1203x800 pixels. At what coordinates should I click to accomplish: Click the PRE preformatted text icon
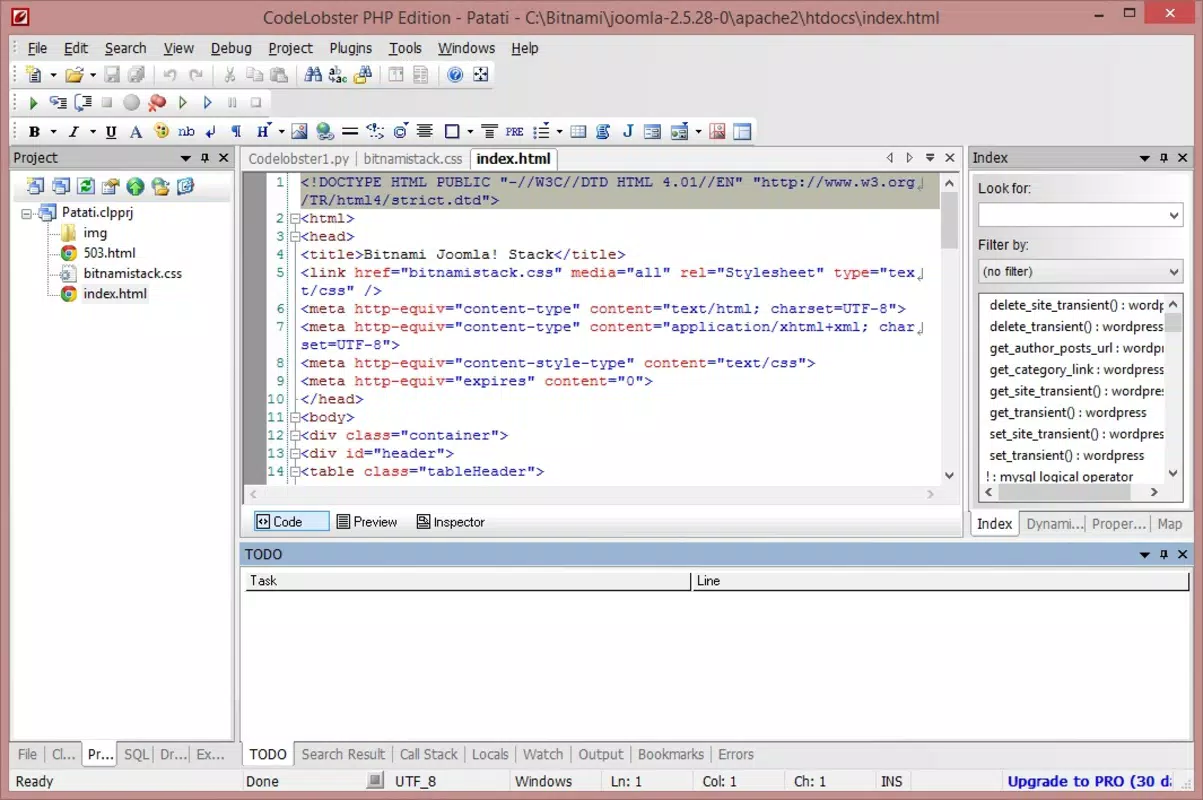tap(514, 131)
